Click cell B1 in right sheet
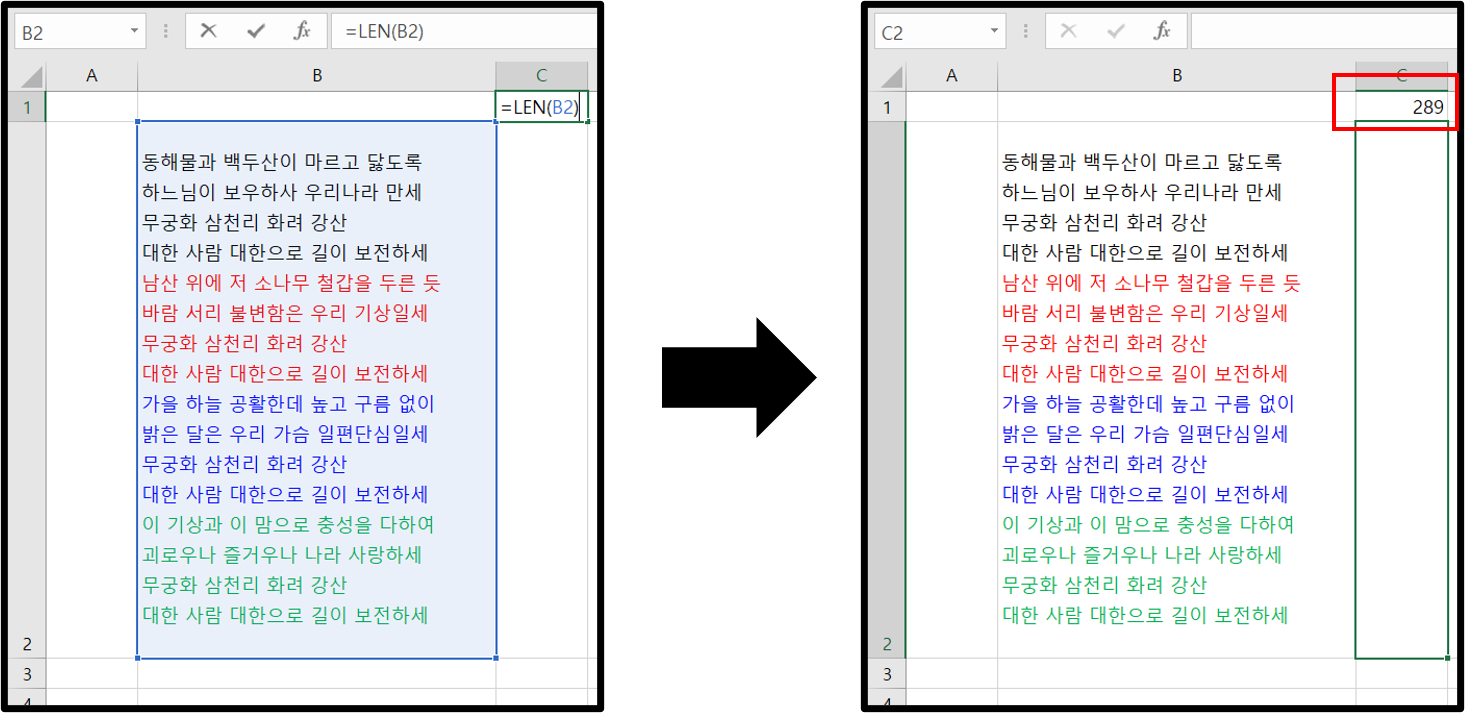1465x713 pixels. [x=1177, y=107]
